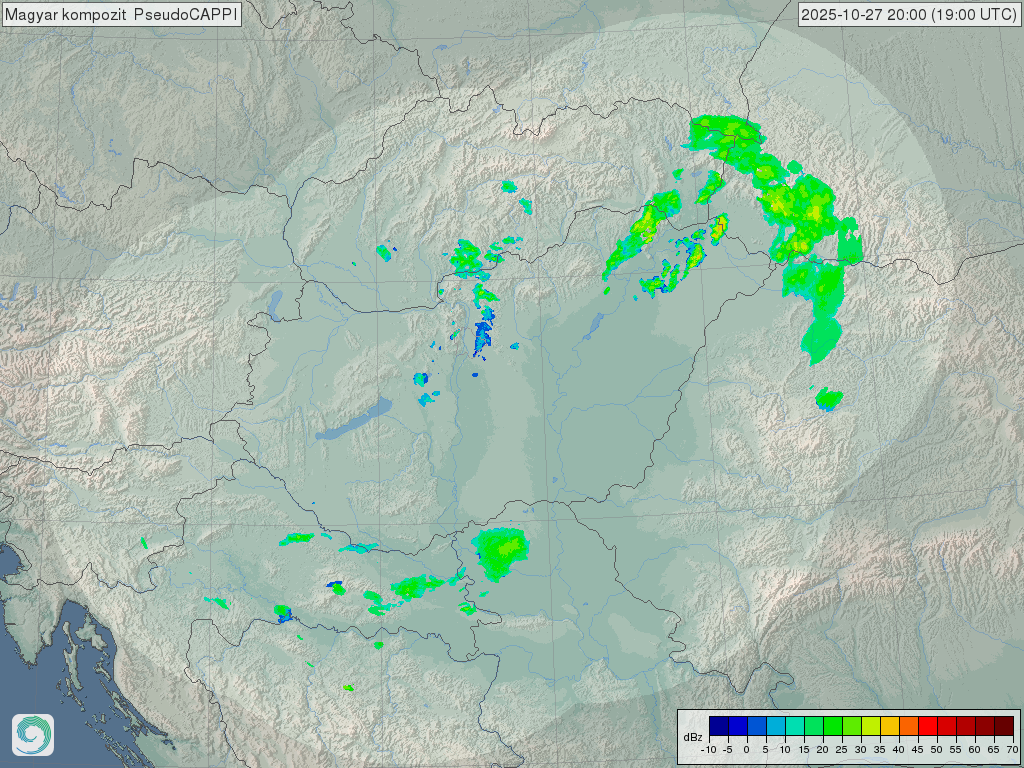The height and width of the screenshot is (768, 1024).
Task: Select the yellow-green 30 to 35 legend swatch
Action: (x=870, y=725)
